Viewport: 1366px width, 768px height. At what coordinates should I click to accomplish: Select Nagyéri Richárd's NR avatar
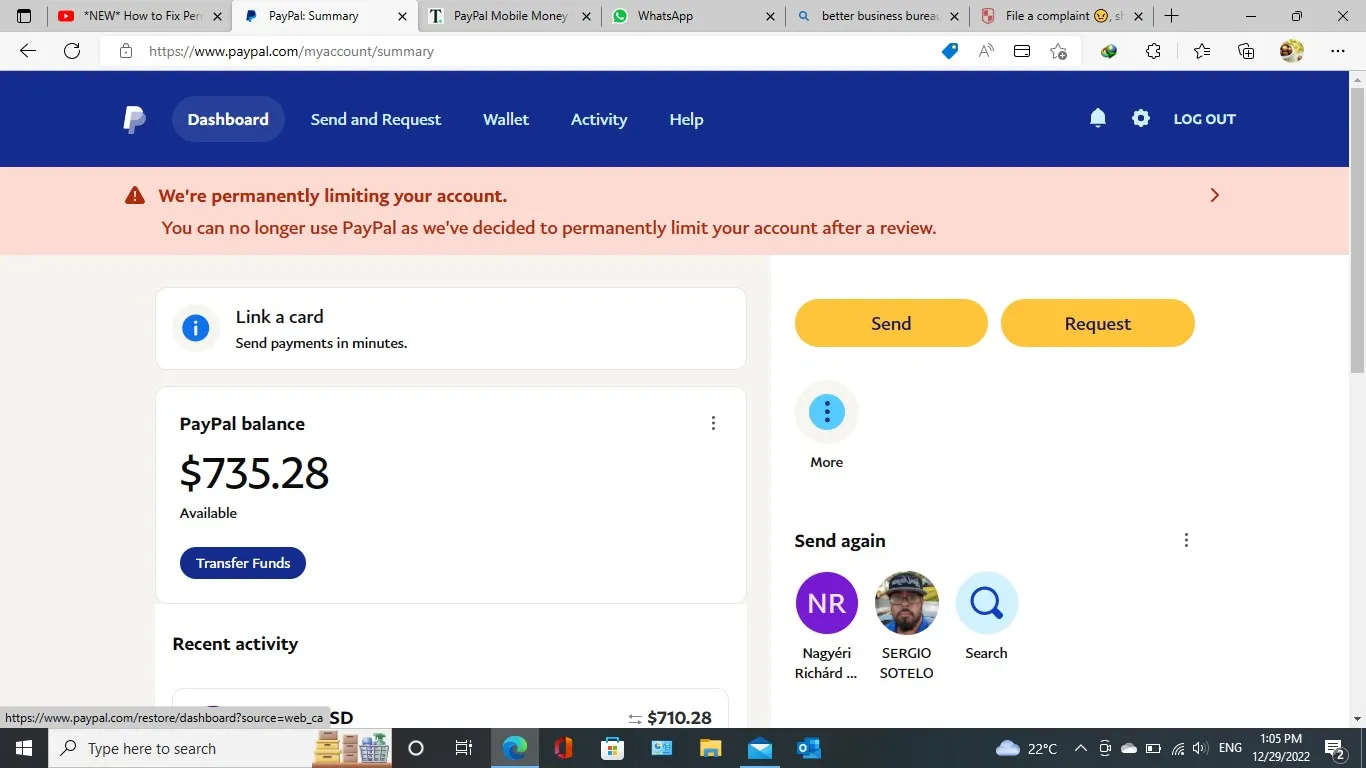click(826, 603)
